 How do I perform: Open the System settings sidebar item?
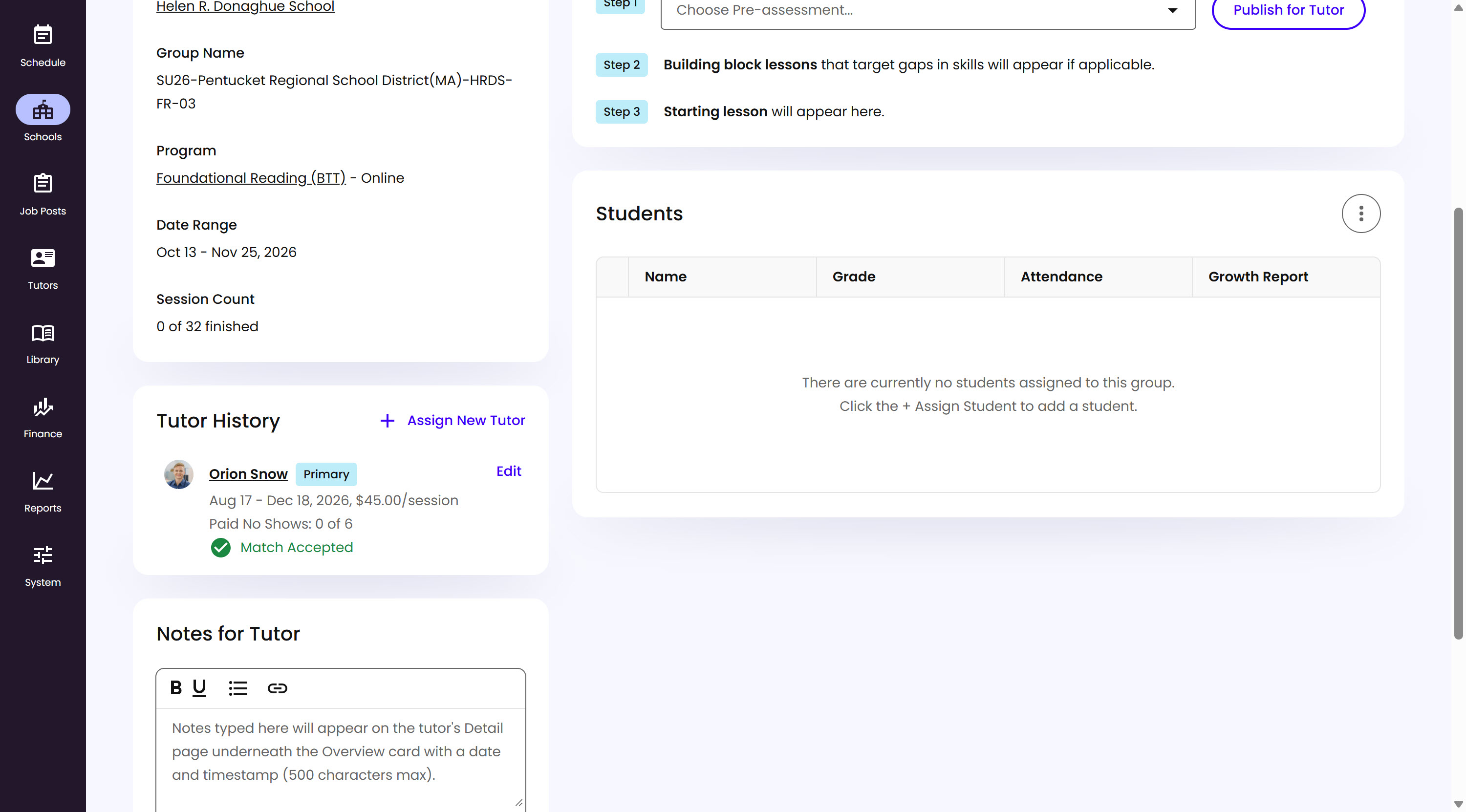click(43, 566)
